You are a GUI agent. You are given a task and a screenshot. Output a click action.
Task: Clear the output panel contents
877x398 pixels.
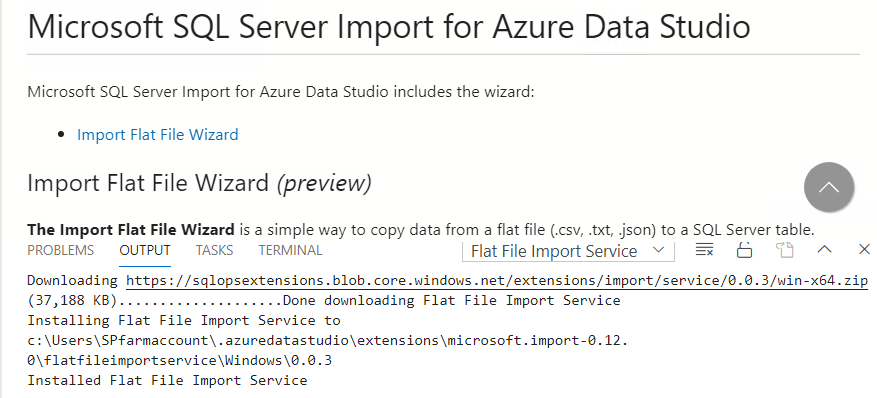[x=704, y=250]
